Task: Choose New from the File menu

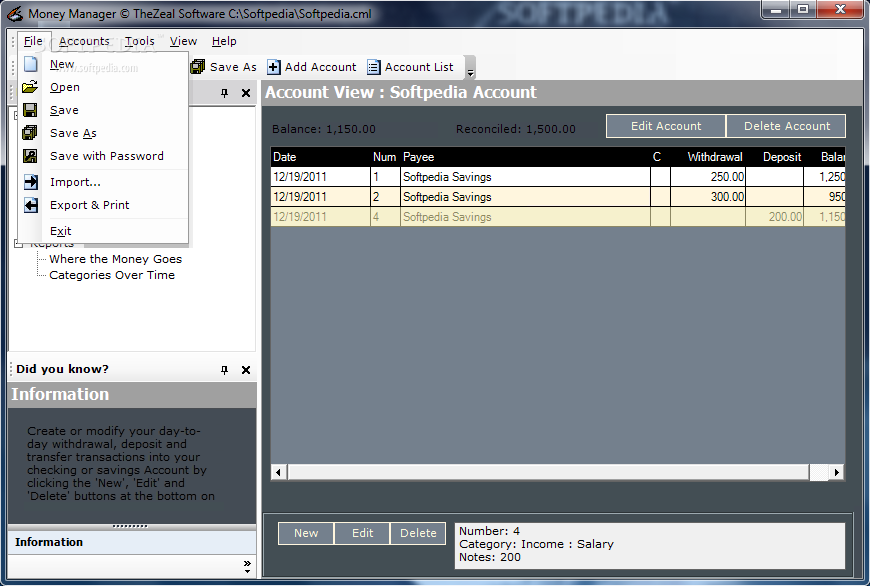Action: 104,64
